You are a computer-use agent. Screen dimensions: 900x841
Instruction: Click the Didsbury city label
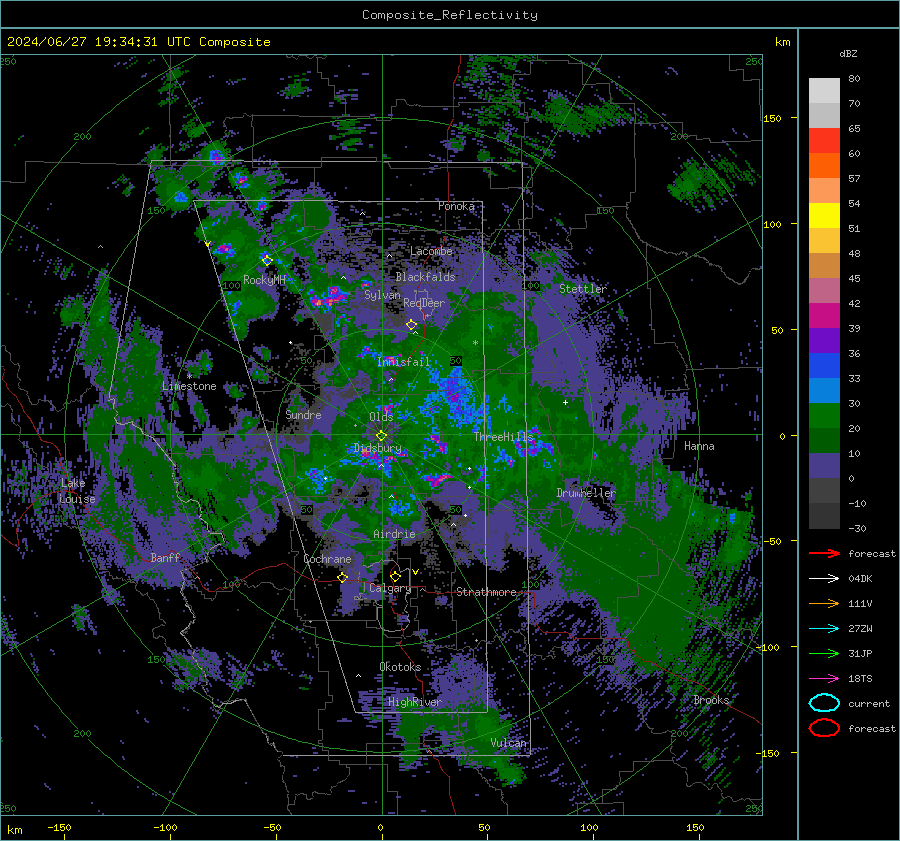pos(378,448)
